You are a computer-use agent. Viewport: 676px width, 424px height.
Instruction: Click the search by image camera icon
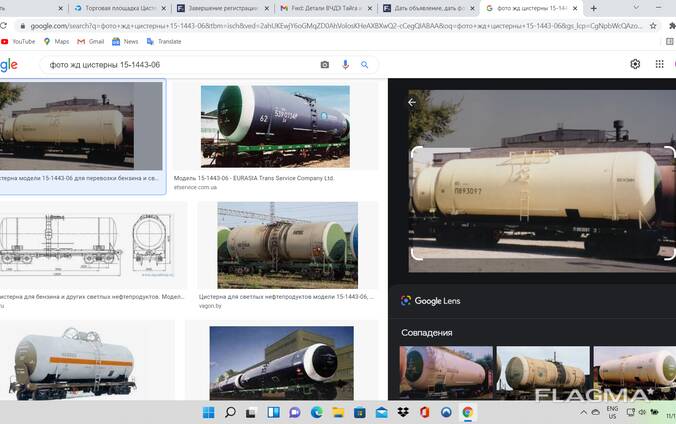(325, 65)
